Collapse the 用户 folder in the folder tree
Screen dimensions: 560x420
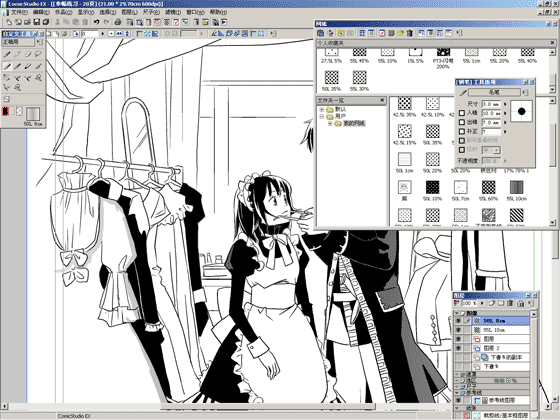(x=321, y=116)
